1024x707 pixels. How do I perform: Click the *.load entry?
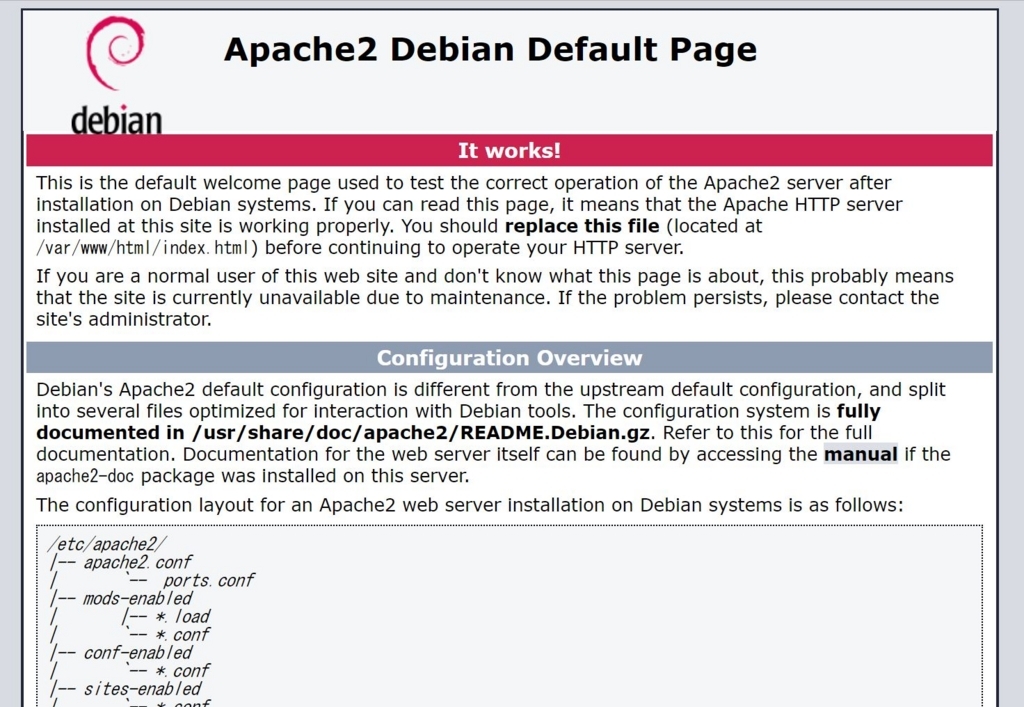(183, 617)
